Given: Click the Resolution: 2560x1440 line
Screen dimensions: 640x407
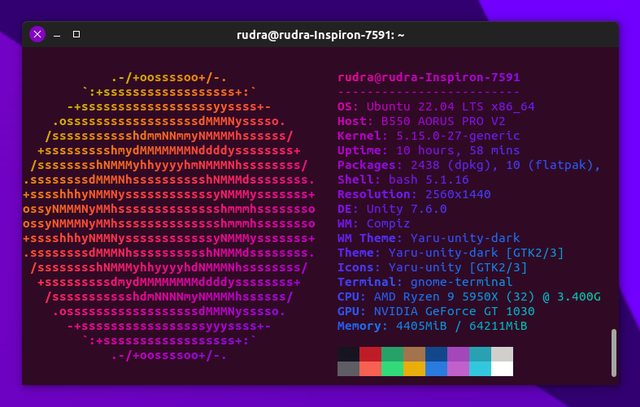Looking at the screenshot, I should click(414, 194).
